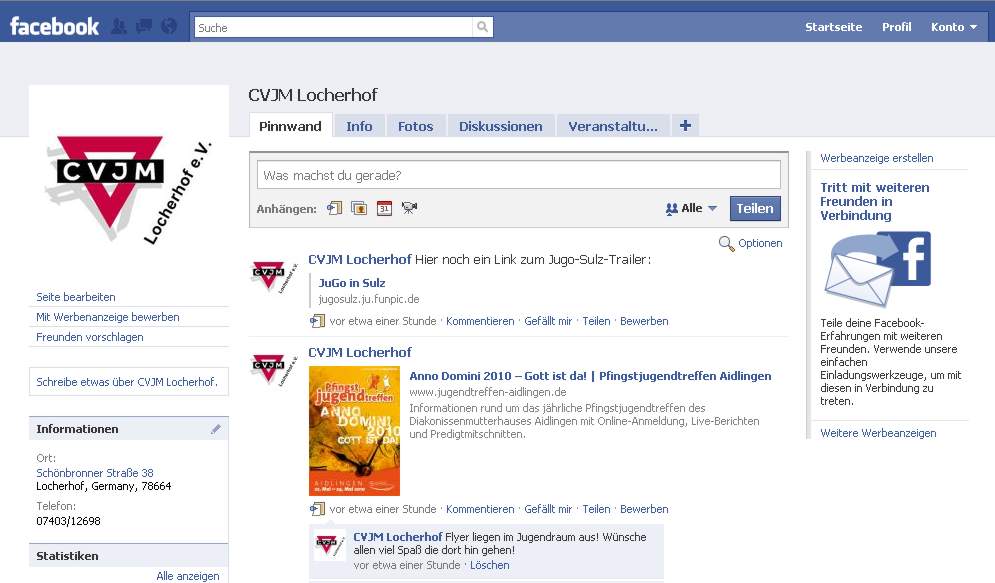This screenshot has height=583, width=995.
Task: Open the Alle audience dropdown
Action: pos(691,208)
